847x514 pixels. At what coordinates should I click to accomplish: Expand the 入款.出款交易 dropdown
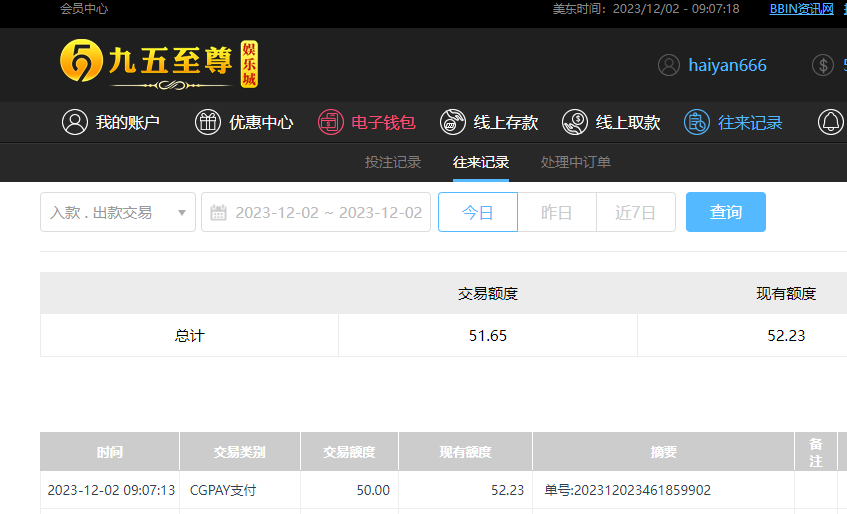click(x=118, y=212)
